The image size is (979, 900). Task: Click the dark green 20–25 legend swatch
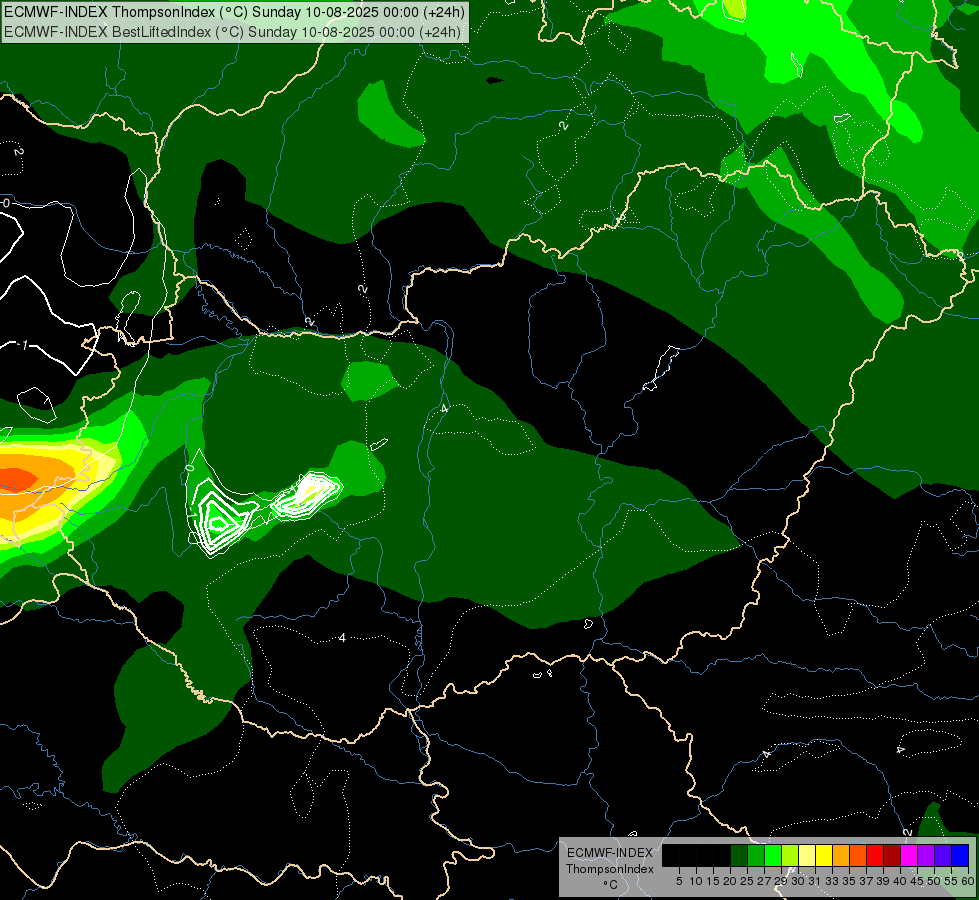(739, 855)
